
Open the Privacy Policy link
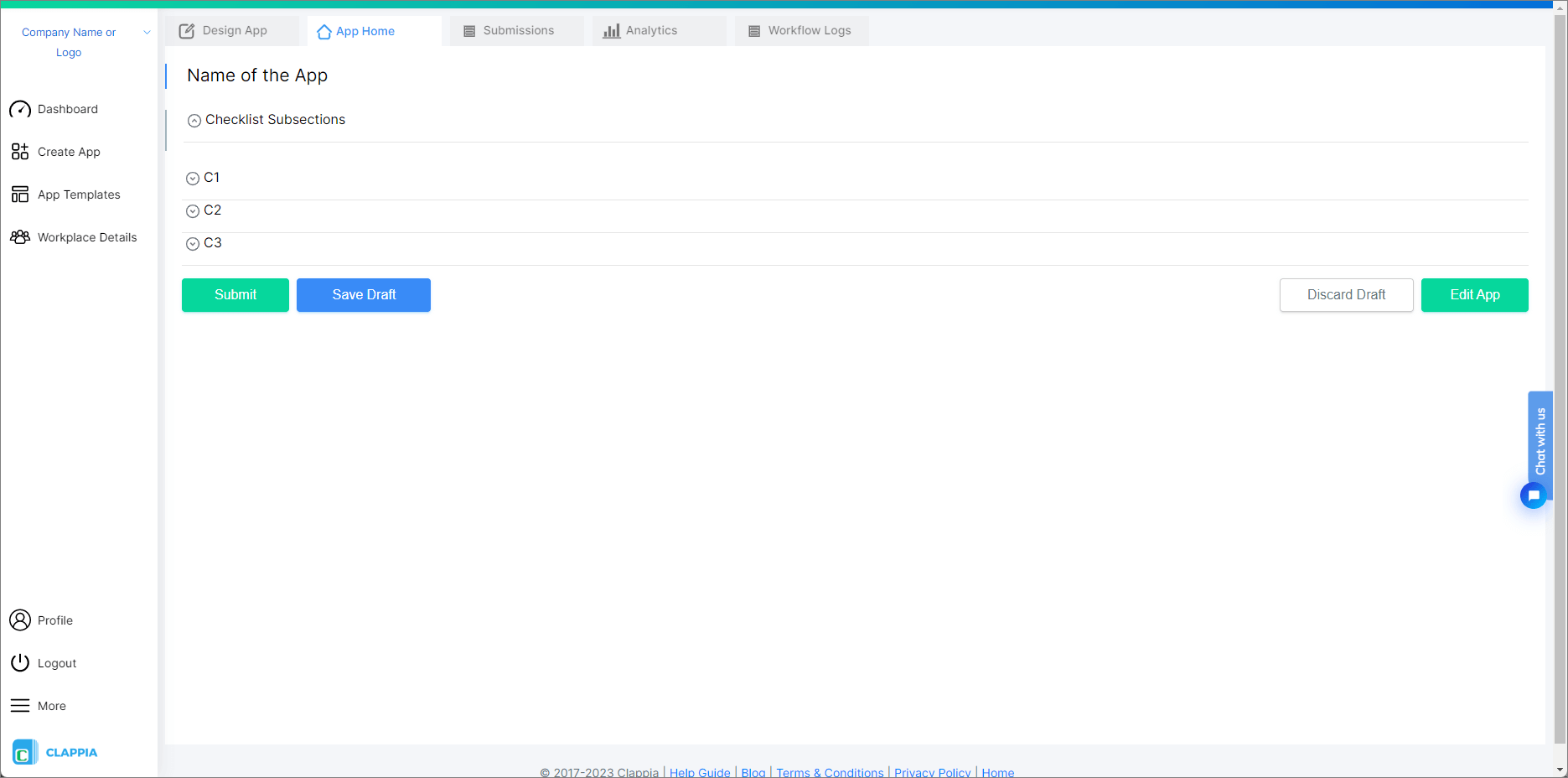click(932, 771)
